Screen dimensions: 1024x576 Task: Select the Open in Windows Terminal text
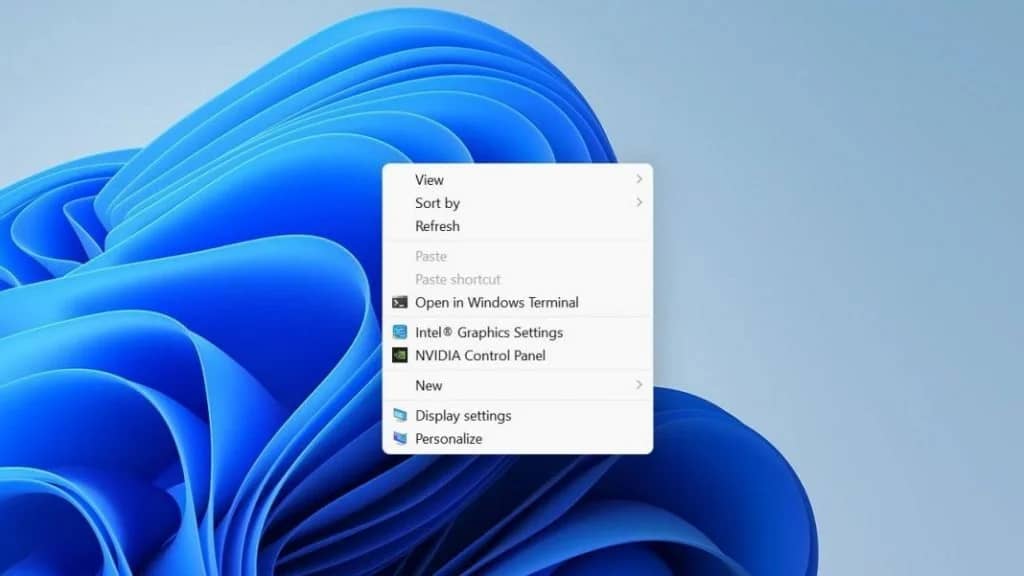pos(497,302)
